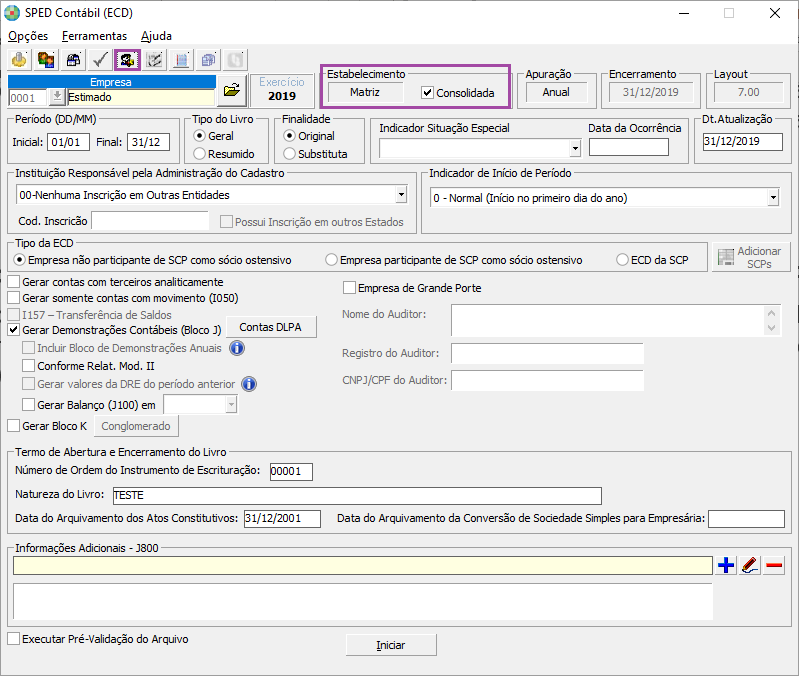Click info icon beside Gerar valores da DRE
Viewport: 799px width, 676px height.
point(249,384)
